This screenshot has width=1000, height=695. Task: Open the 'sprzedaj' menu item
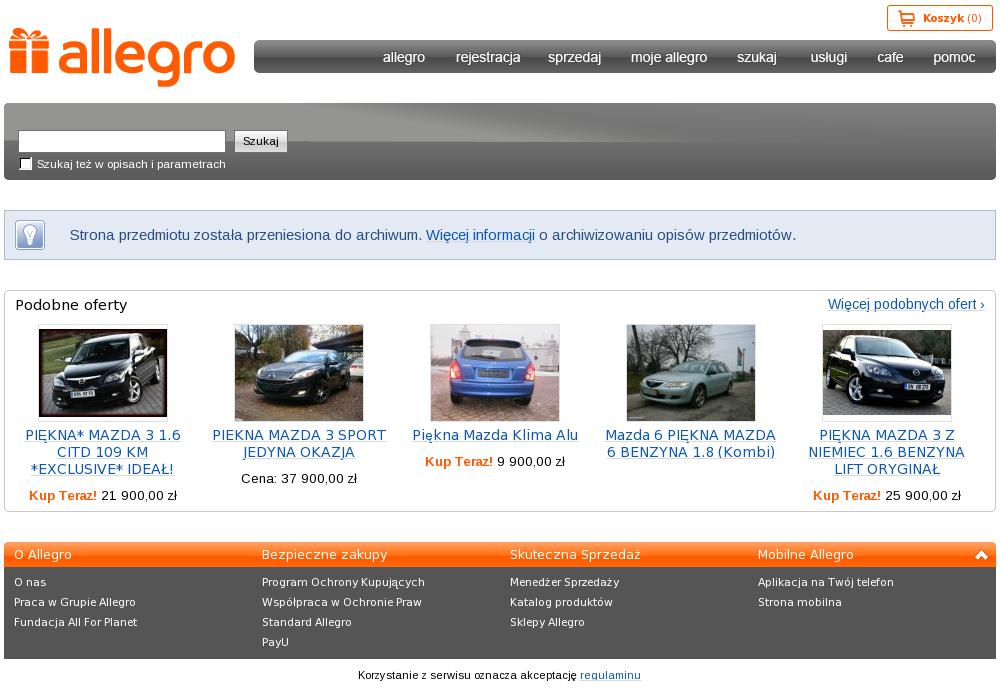(575, 57)
